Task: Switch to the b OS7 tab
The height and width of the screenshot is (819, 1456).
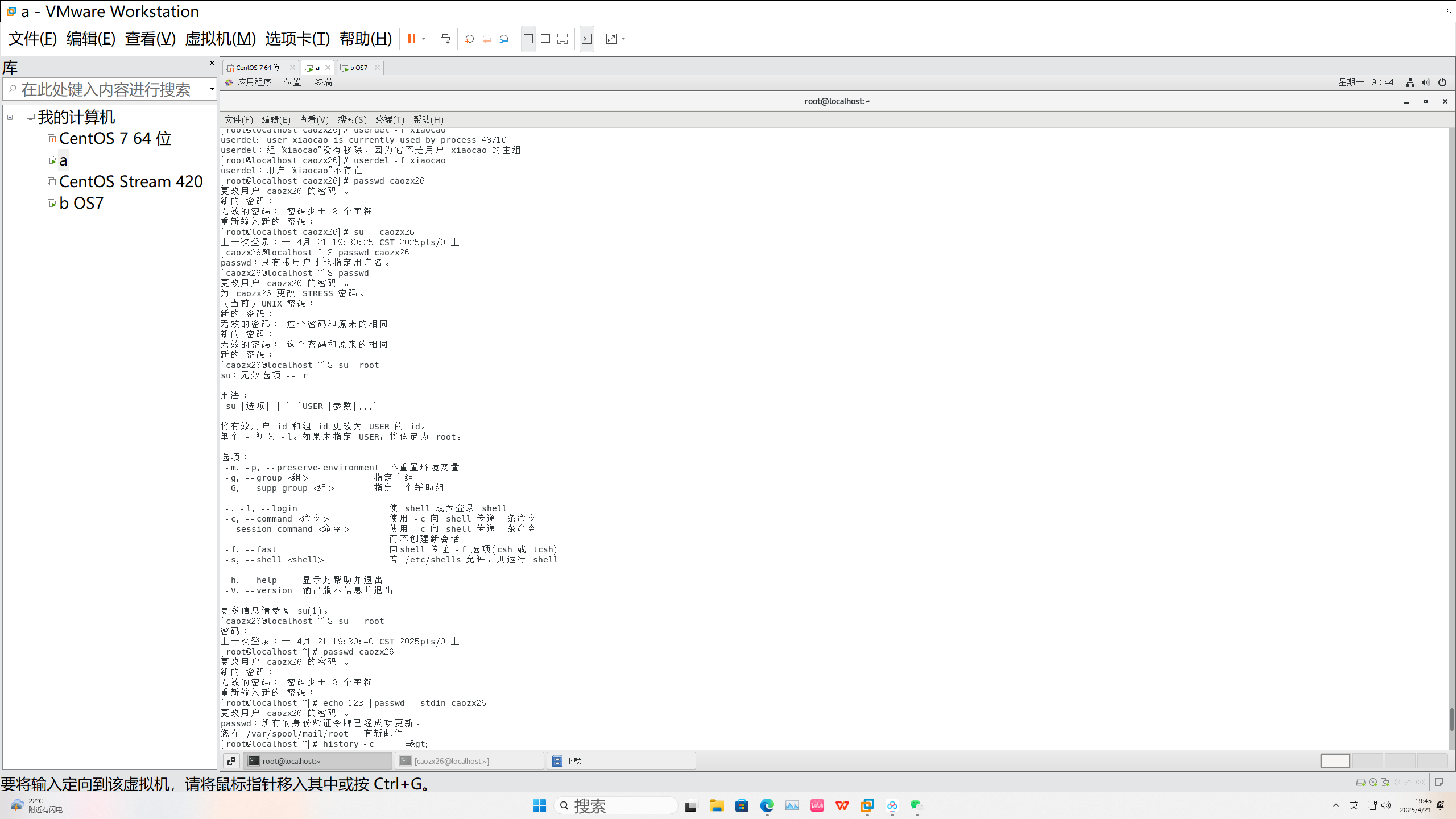Action: click(358, 68)
